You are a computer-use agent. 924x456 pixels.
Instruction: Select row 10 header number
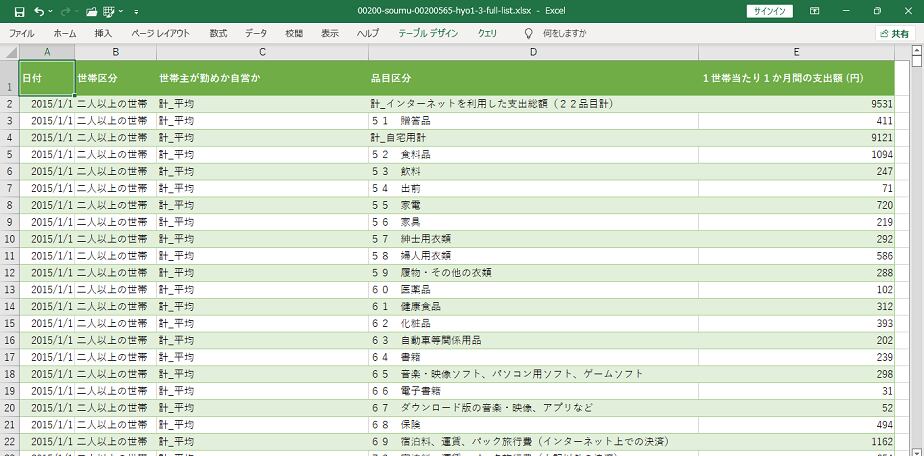tap(9, 239)
